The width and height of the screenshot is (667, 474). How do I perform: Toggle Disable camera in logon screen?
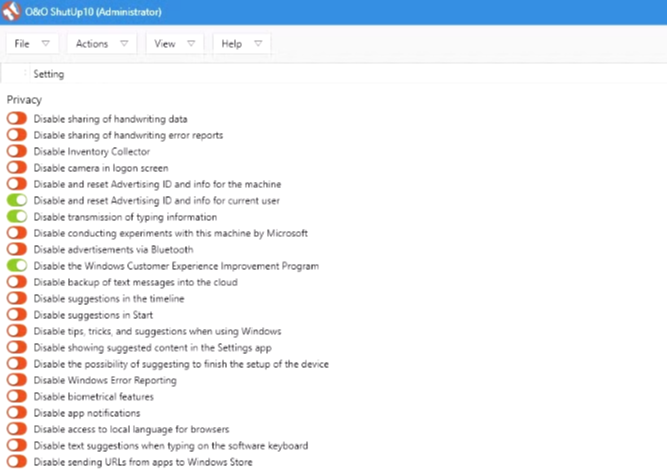(x=17, y=168)
